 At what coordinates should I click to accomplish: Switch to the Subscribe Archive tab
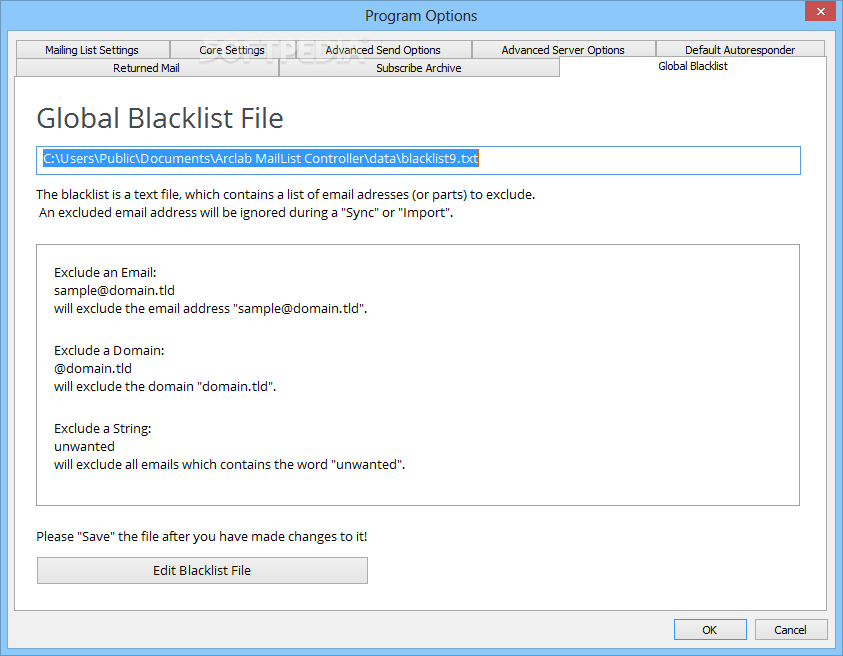(x=419, y=68)
